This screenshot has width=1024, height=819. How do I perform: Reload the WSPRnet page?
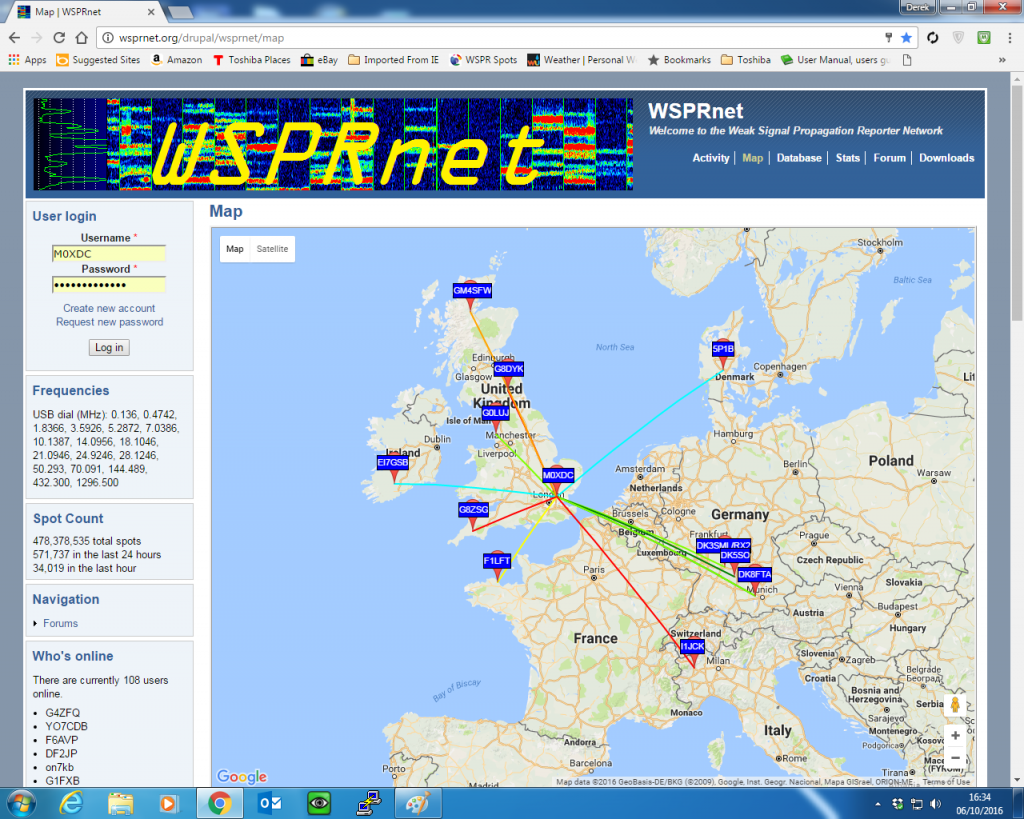(59, 38)
